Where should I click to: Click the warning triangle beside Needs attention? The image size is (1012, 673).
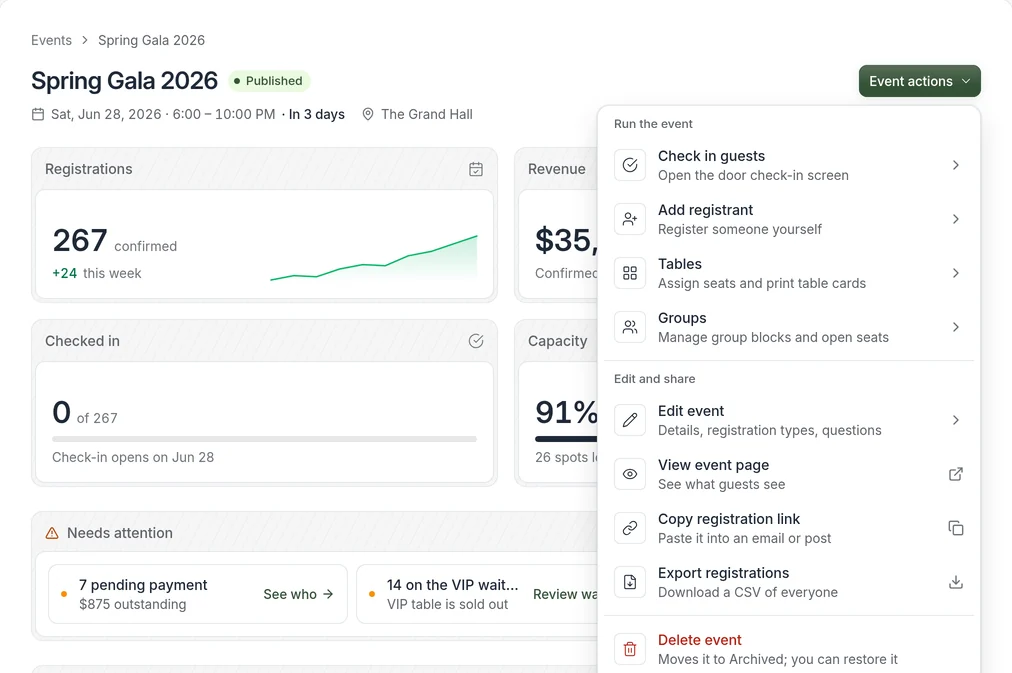pyautogui.click(x=52, y=533)
